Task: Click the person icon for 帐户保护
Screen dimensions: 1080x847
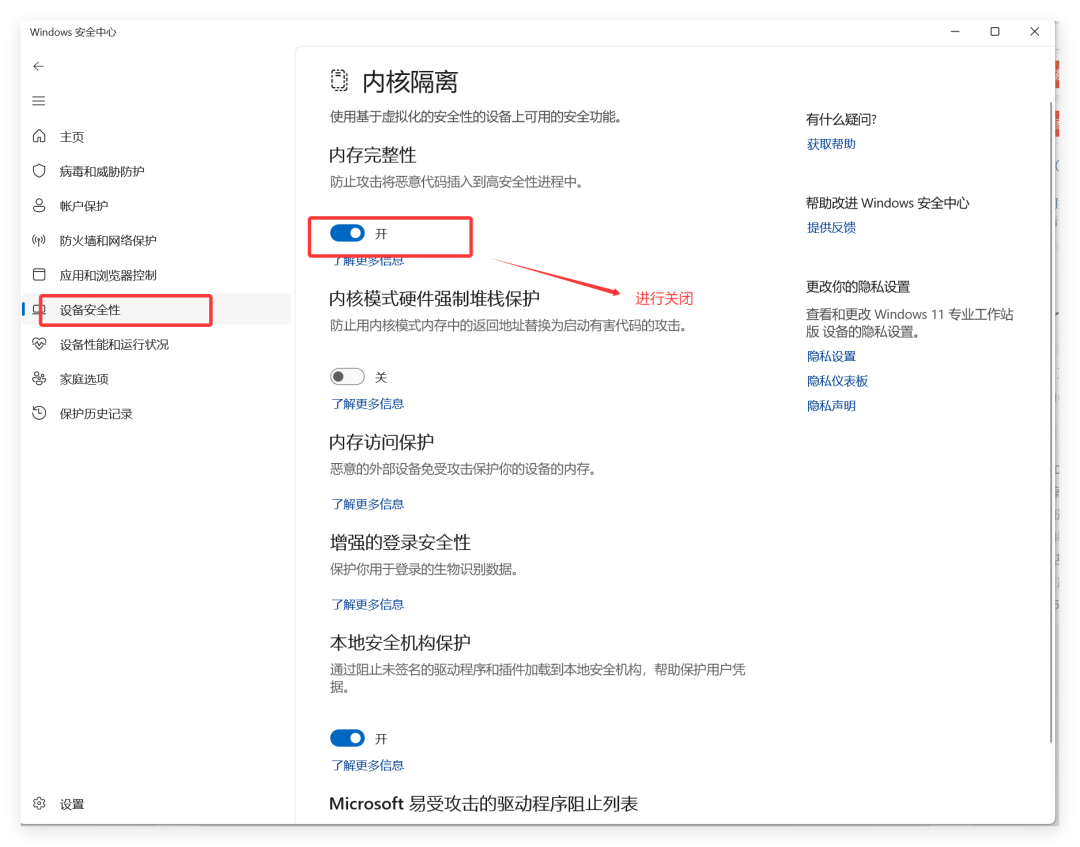Action: [x=39, y=205]
